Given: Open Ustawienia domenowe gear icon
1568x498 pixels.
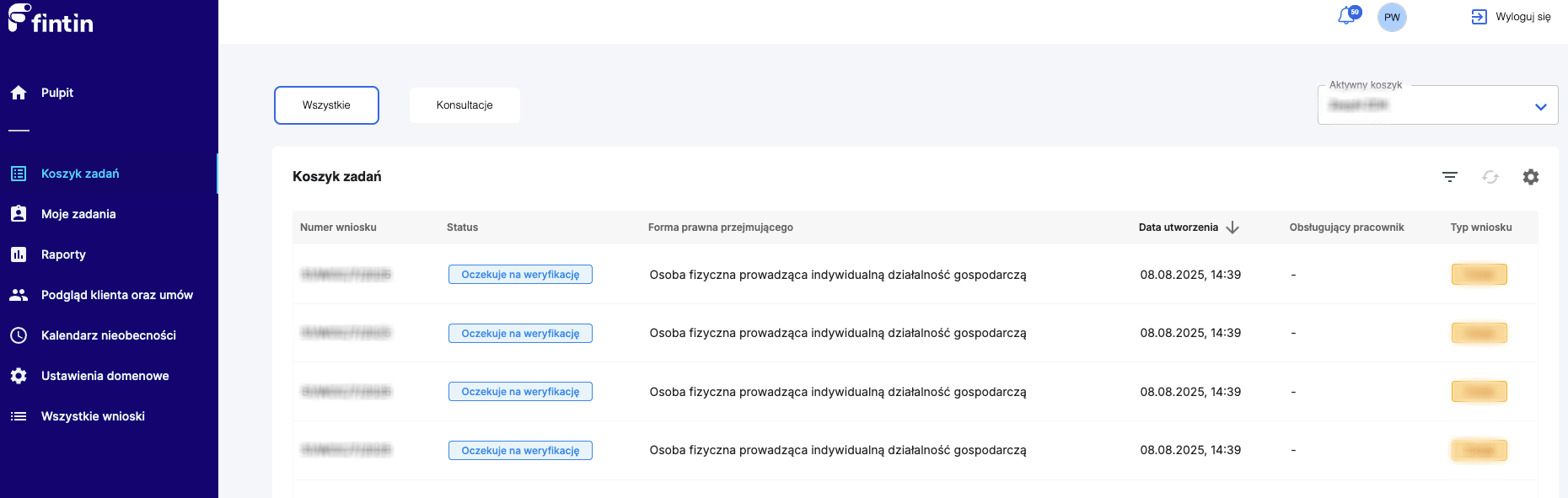Looking at the screenshot, I should pyautogui.click(x=19, y=376).
